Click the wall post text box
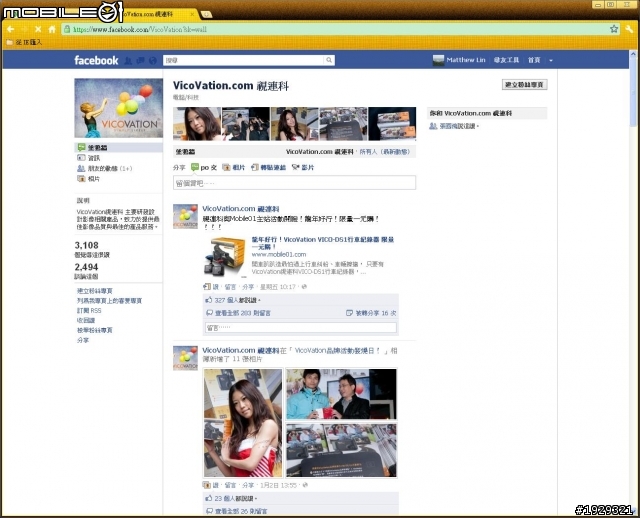The image size is (640, 518). [294, 183]
